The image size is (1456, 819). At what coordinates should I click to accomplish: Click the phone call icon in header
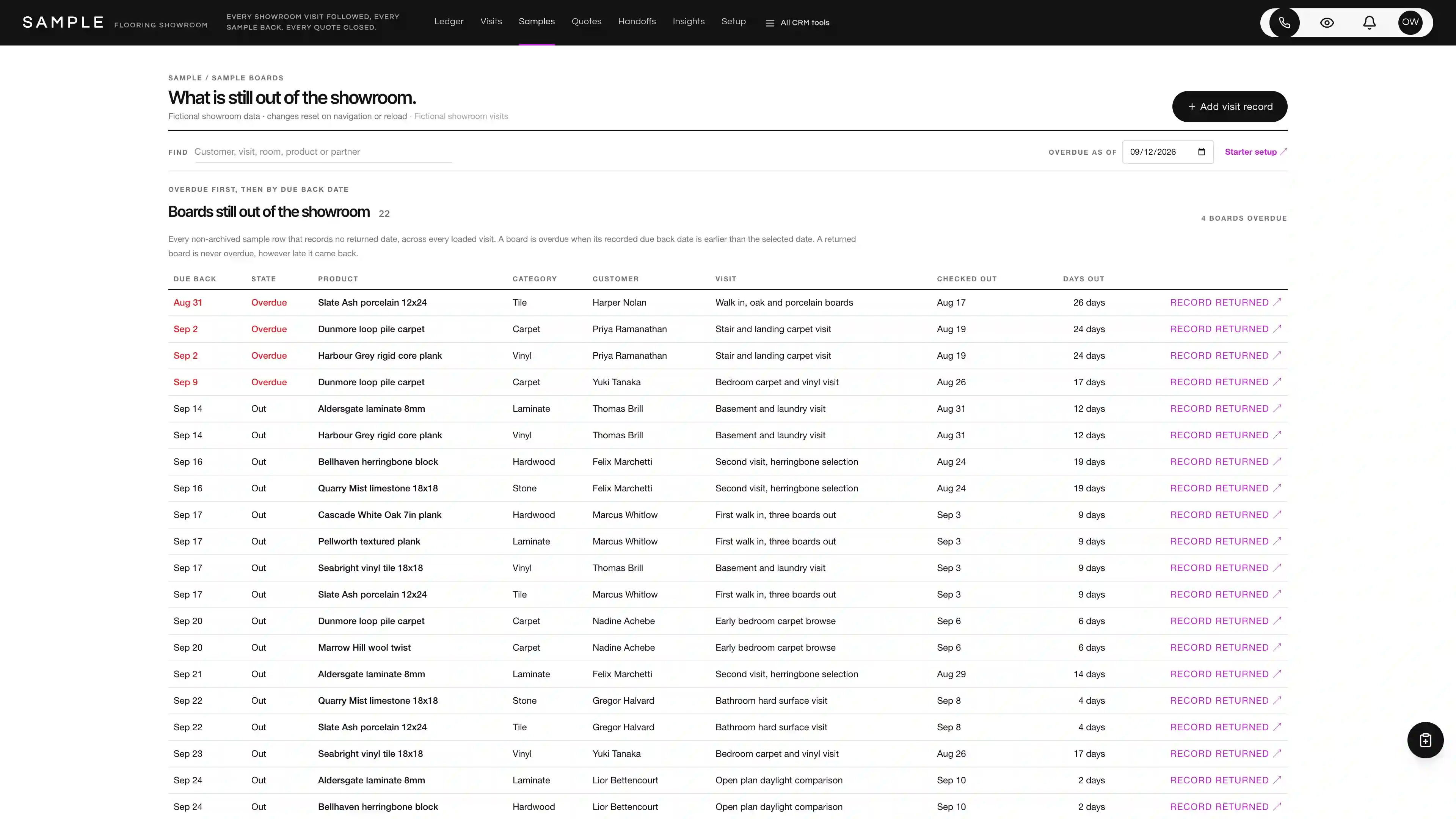[x=1284, y=23]
